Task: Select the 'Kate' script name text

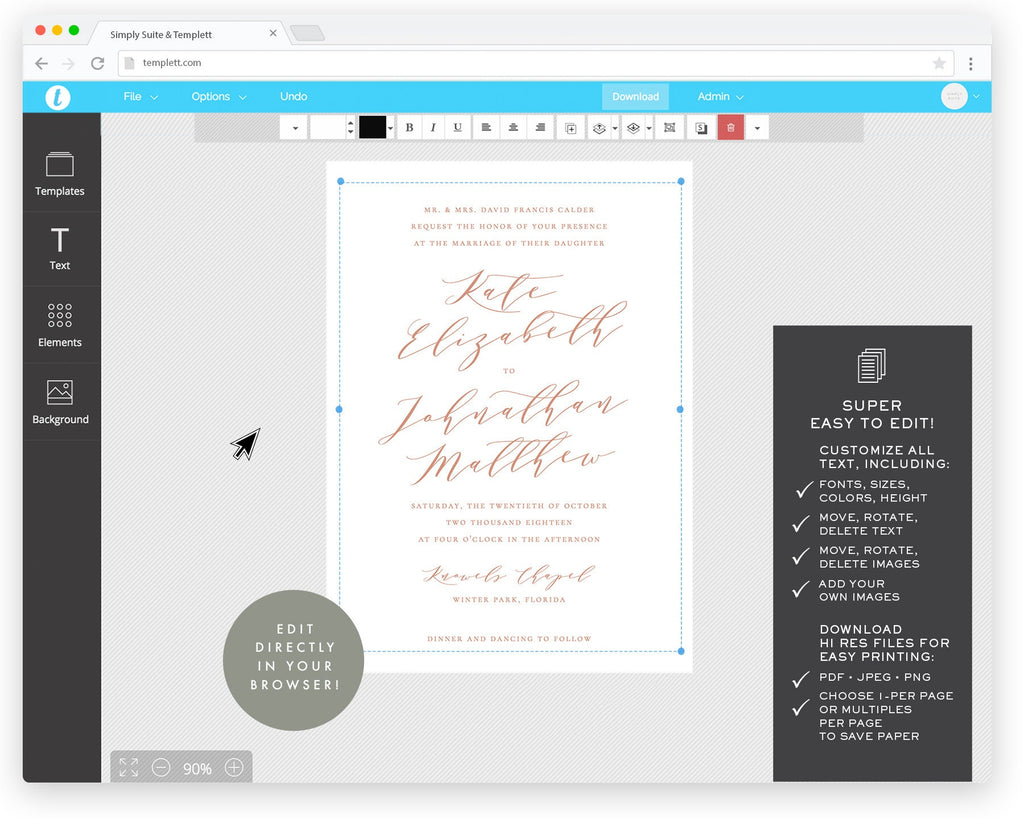Action: (502, 289)
